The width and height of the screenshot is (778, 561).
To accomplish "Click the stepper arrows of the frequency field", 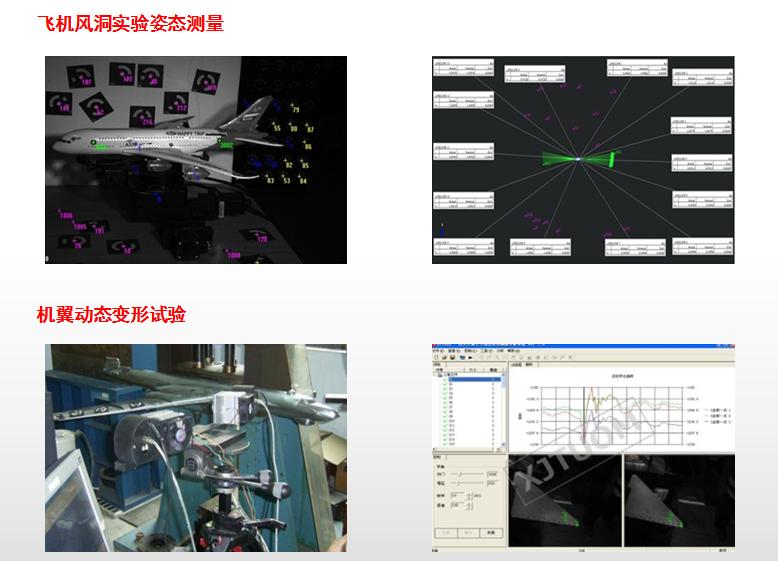I will point(469,496).
